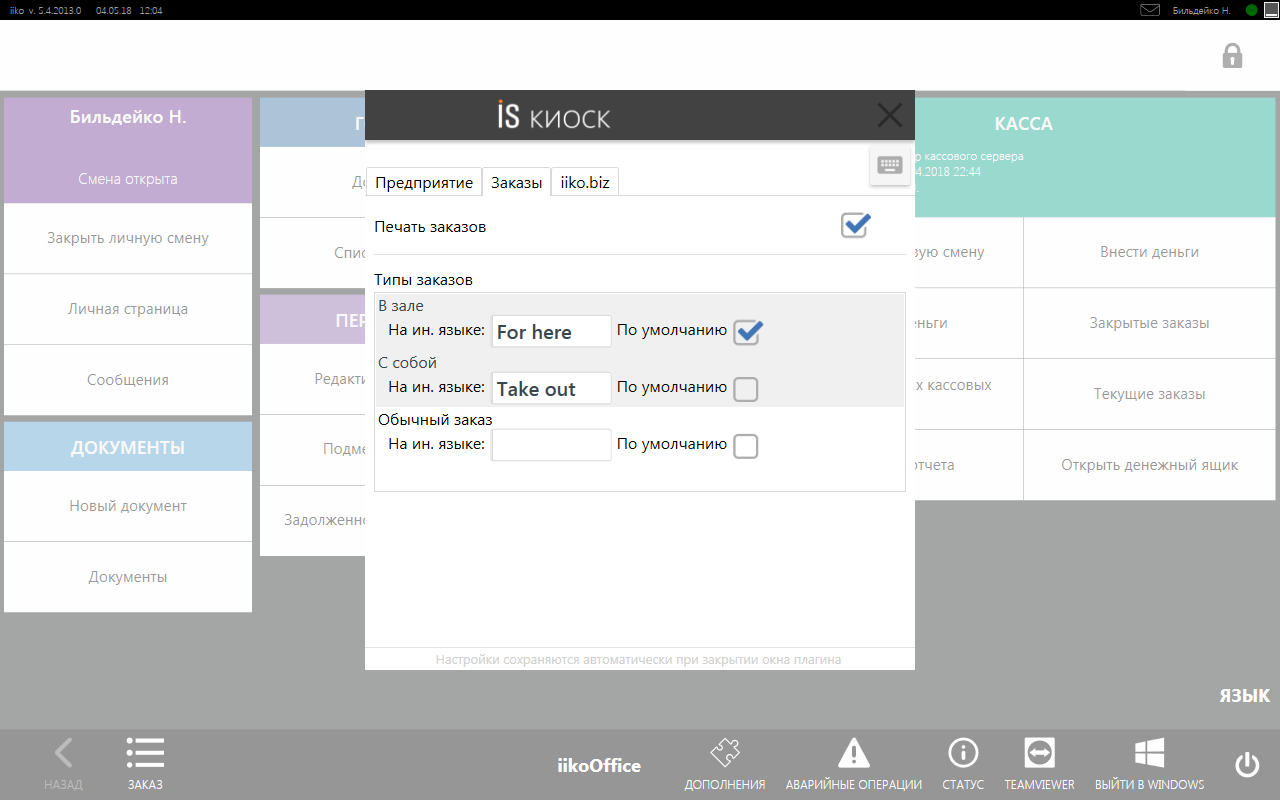This screenshot has height=800, width=1280.
Task: Open Текущие заказы
Action: 1149,394
